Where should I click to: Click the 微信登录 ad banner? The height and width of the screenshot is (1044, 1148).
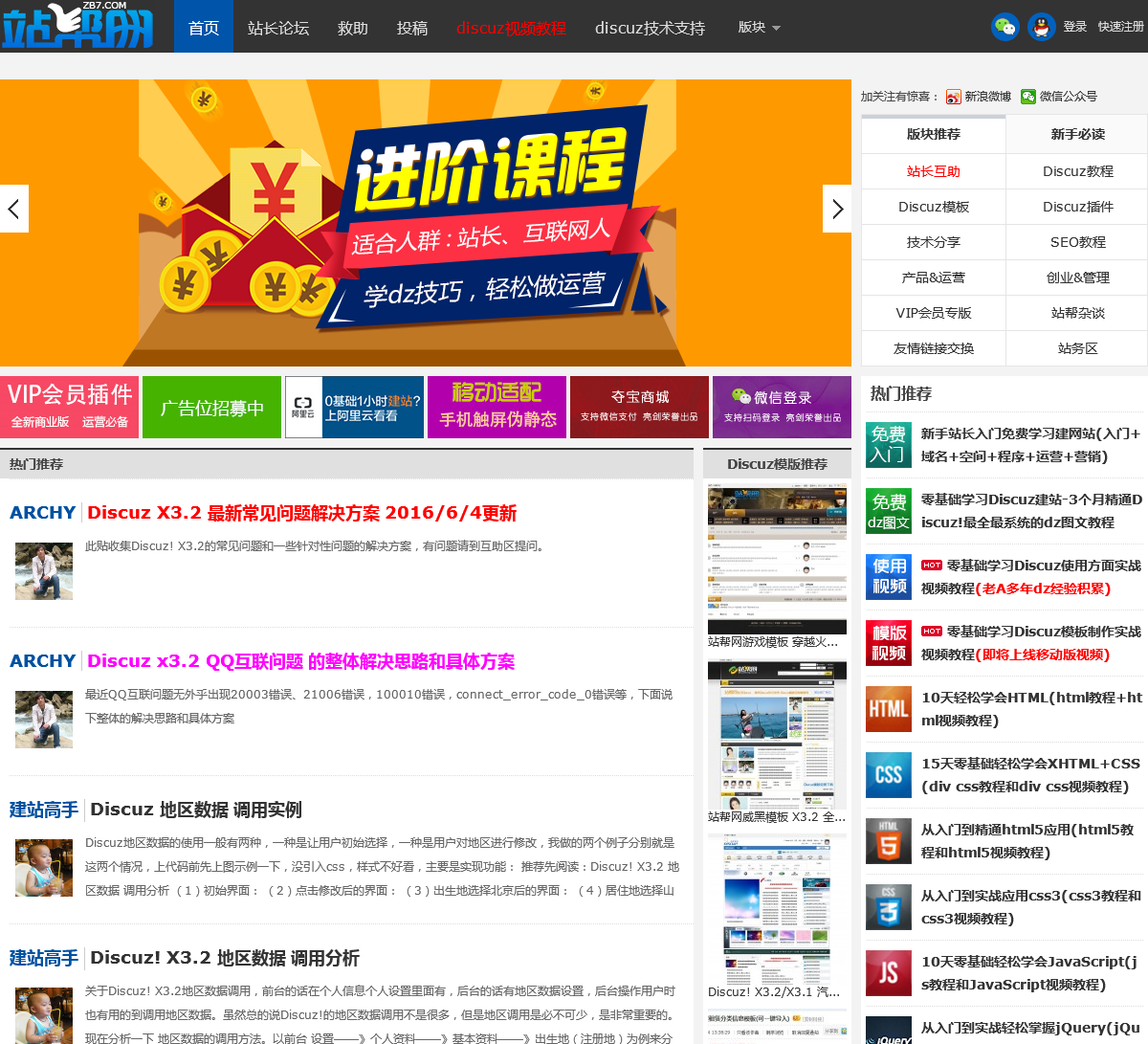coord(782,407)
